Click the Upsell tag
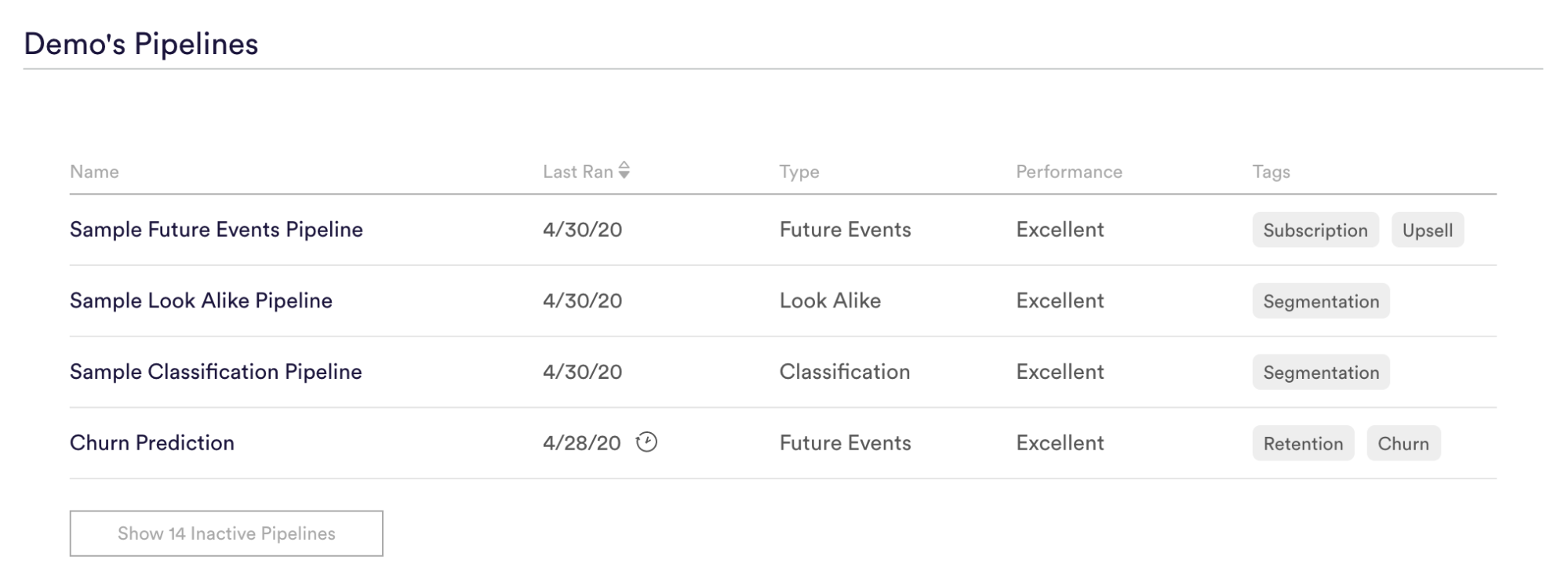Image resolution: width=1568 pixels, height=582 pixels. (1427, 230)
